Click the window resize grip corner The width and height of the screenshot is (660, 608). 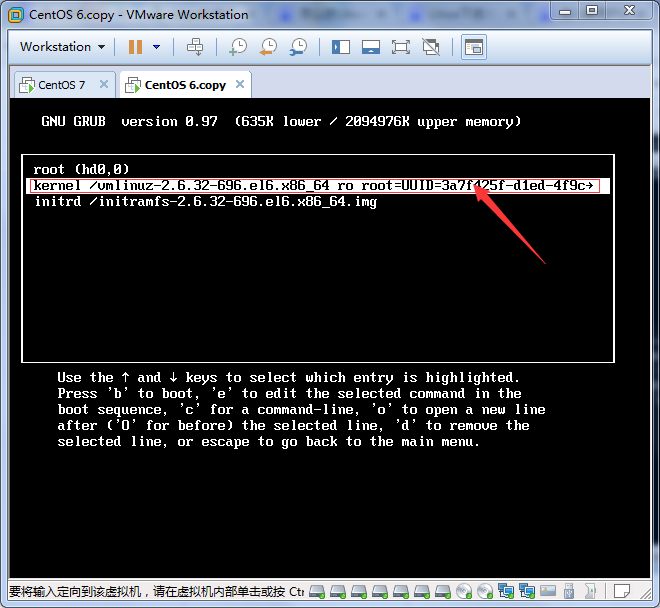coord(646,593)
